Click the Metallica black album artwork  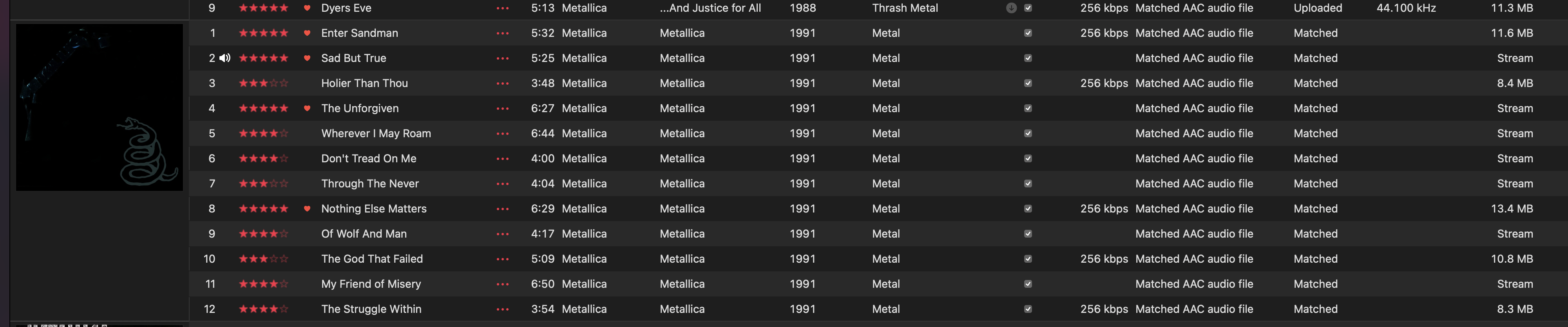tap(99, 107)
